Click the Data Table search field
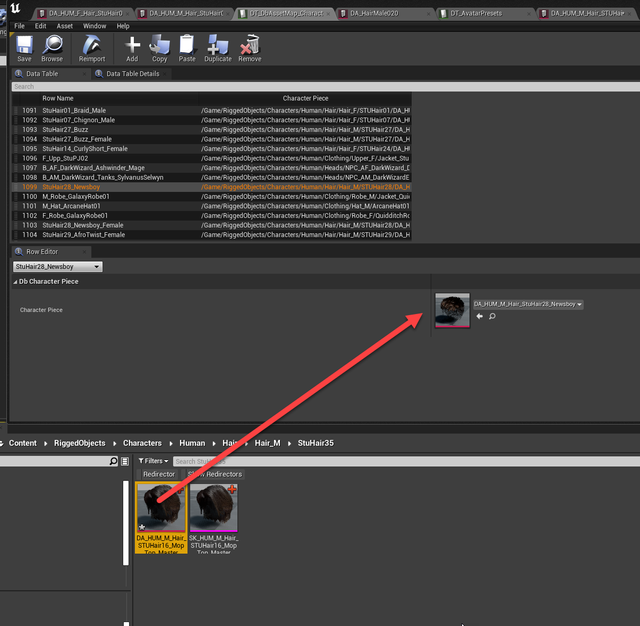Image resolution: width=640 pixels, height=626 pixels. pyautogui.click(x=326, y=87)
